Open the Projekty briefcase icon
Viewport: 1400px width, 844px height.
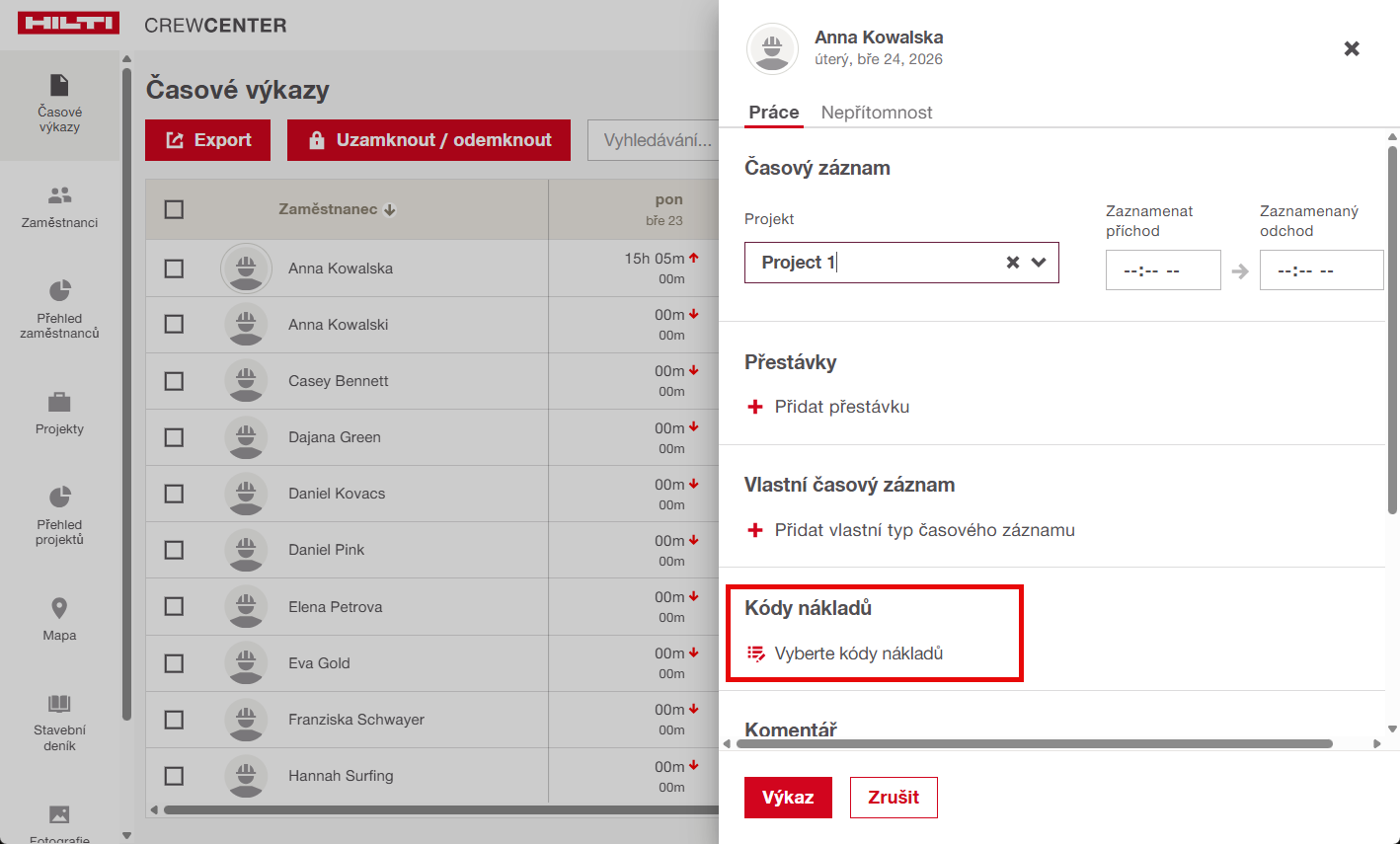pyautogui.click(x=59, y=402)
